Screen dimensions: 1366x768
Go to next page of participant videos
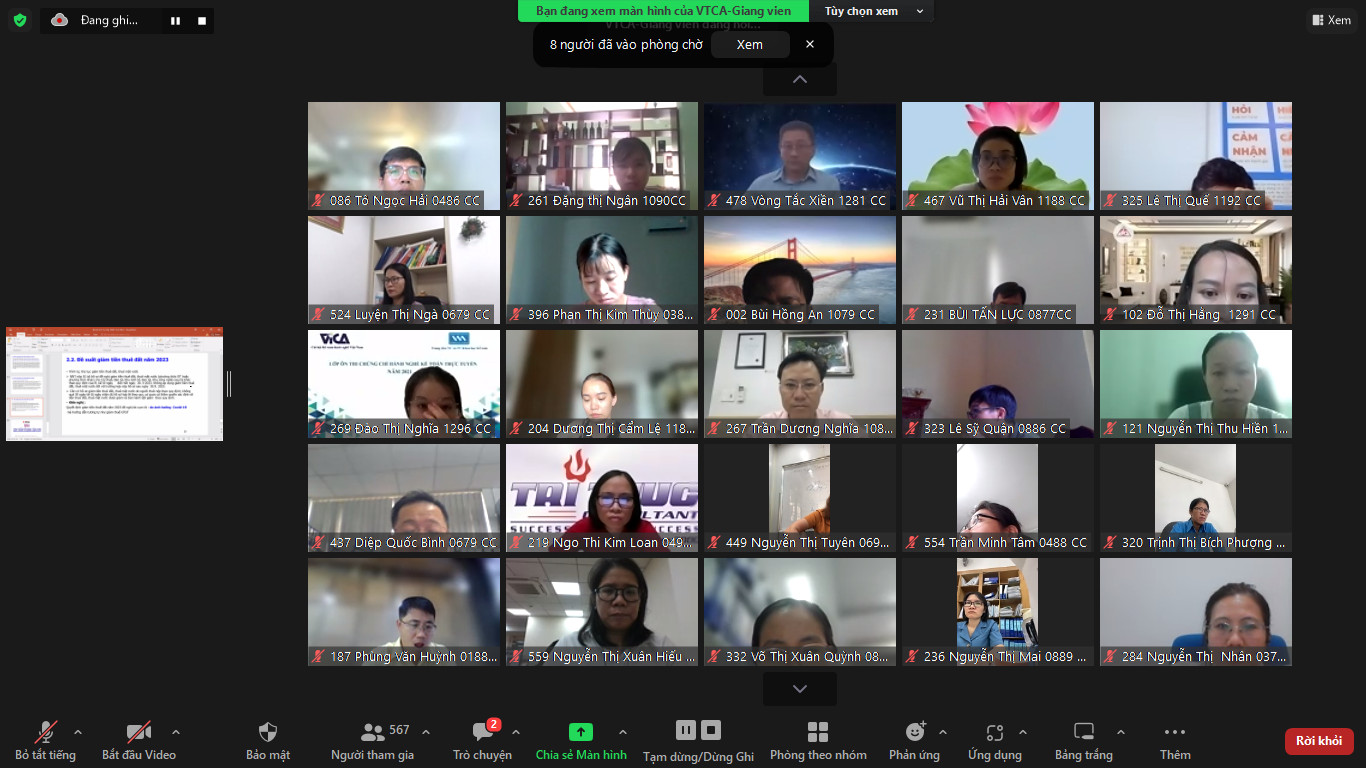pyautogui.click(x=800, y=689)
